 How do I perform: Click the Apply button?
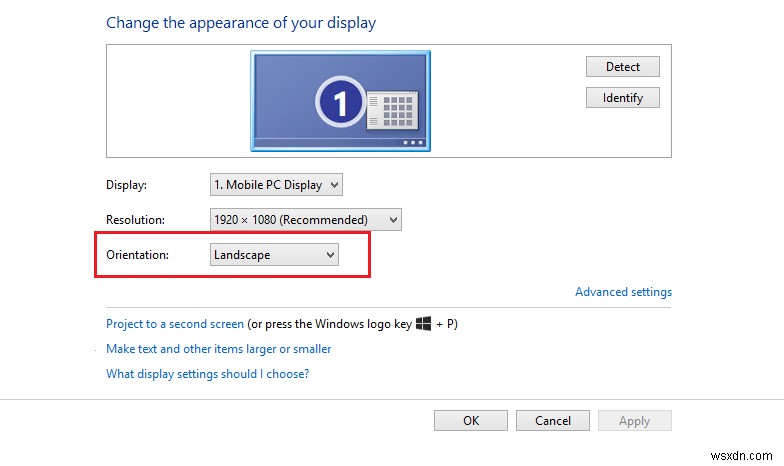point(634,421)
